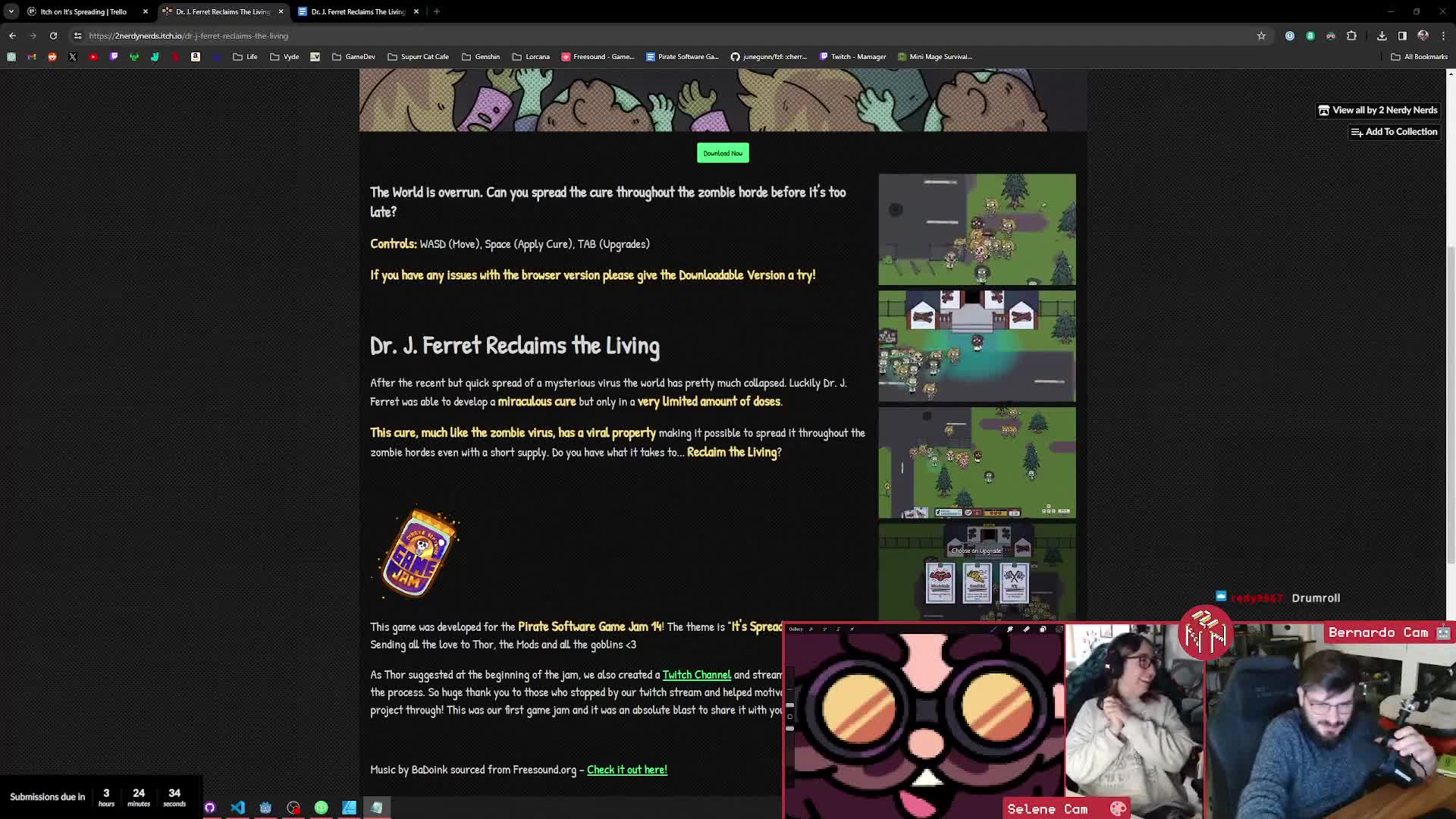Screen dimensions: 1456x819
Task: Open the purple Twitch bookmark icon
Action: coord(114,57)
